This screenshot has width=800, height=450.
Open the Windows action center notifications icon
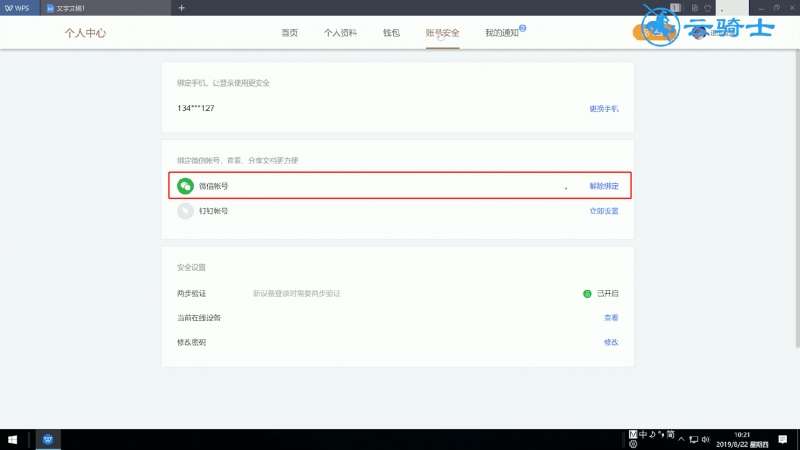tap(783, 439)
